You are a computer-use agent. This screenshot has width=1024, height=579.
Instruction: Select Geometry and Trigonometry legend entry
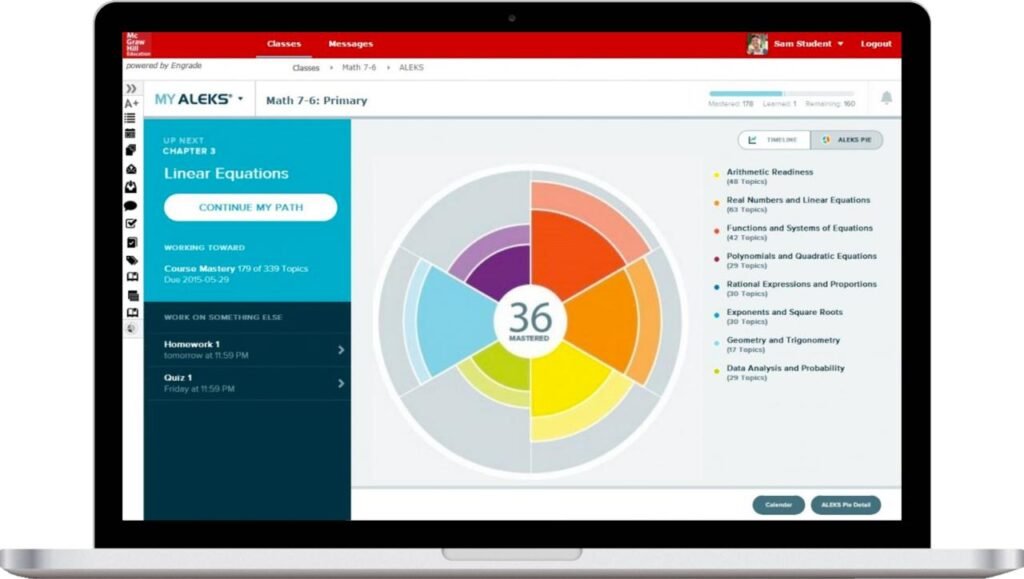pyautogui.click(x=776, y=345)
